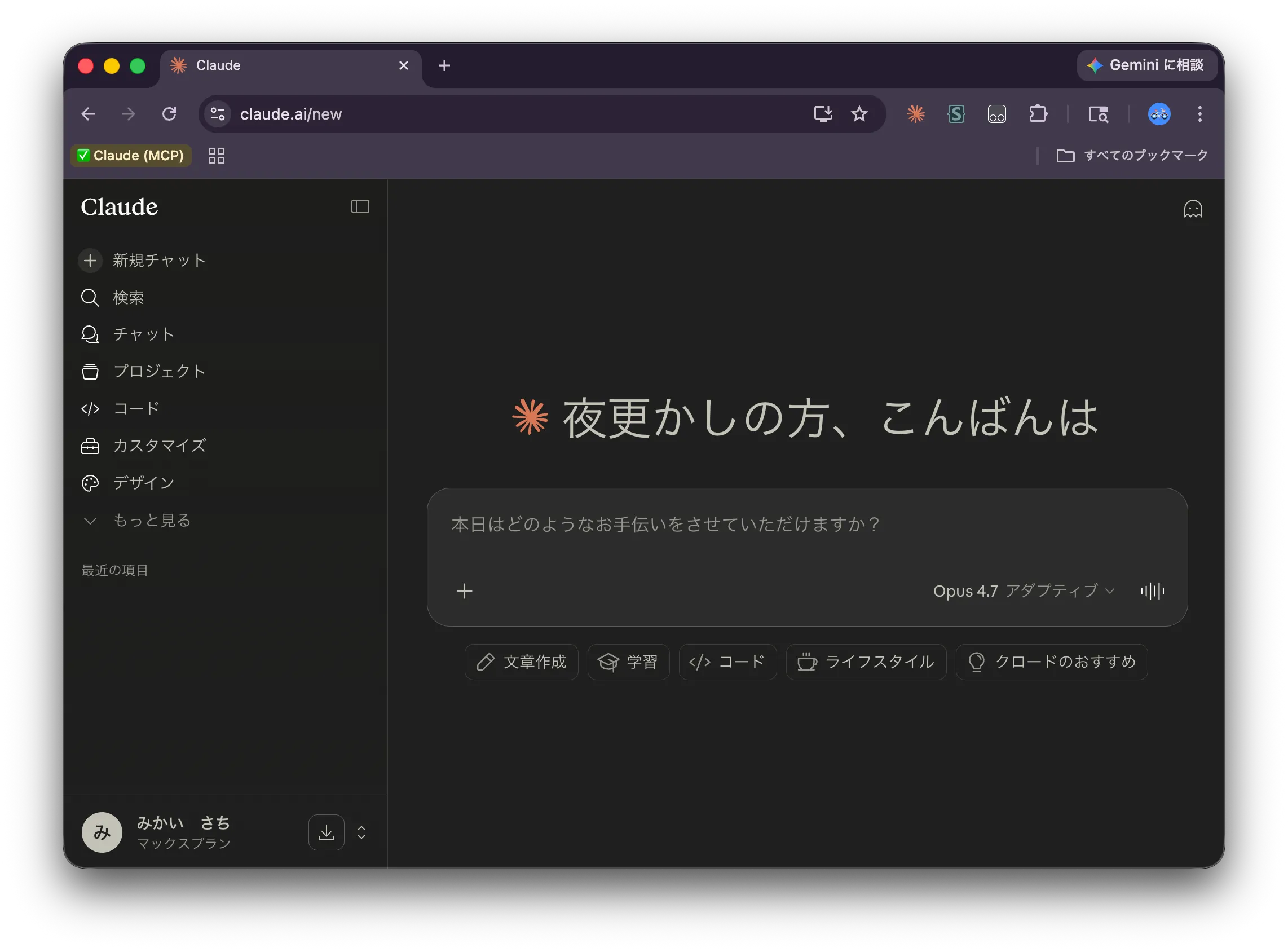This screenshot has width=1288, height=952.
Task: Open Chrome profile avatar
Action: click(1159, 114)
